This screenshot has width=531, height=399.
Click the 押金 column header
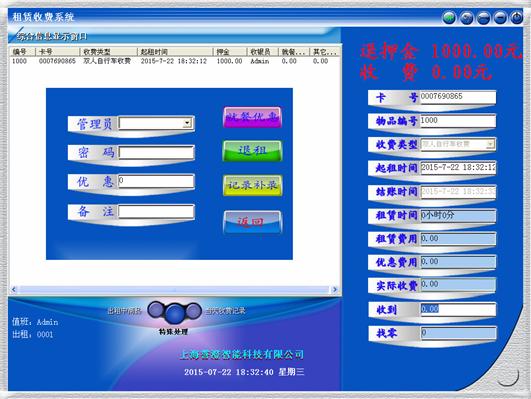230,52
